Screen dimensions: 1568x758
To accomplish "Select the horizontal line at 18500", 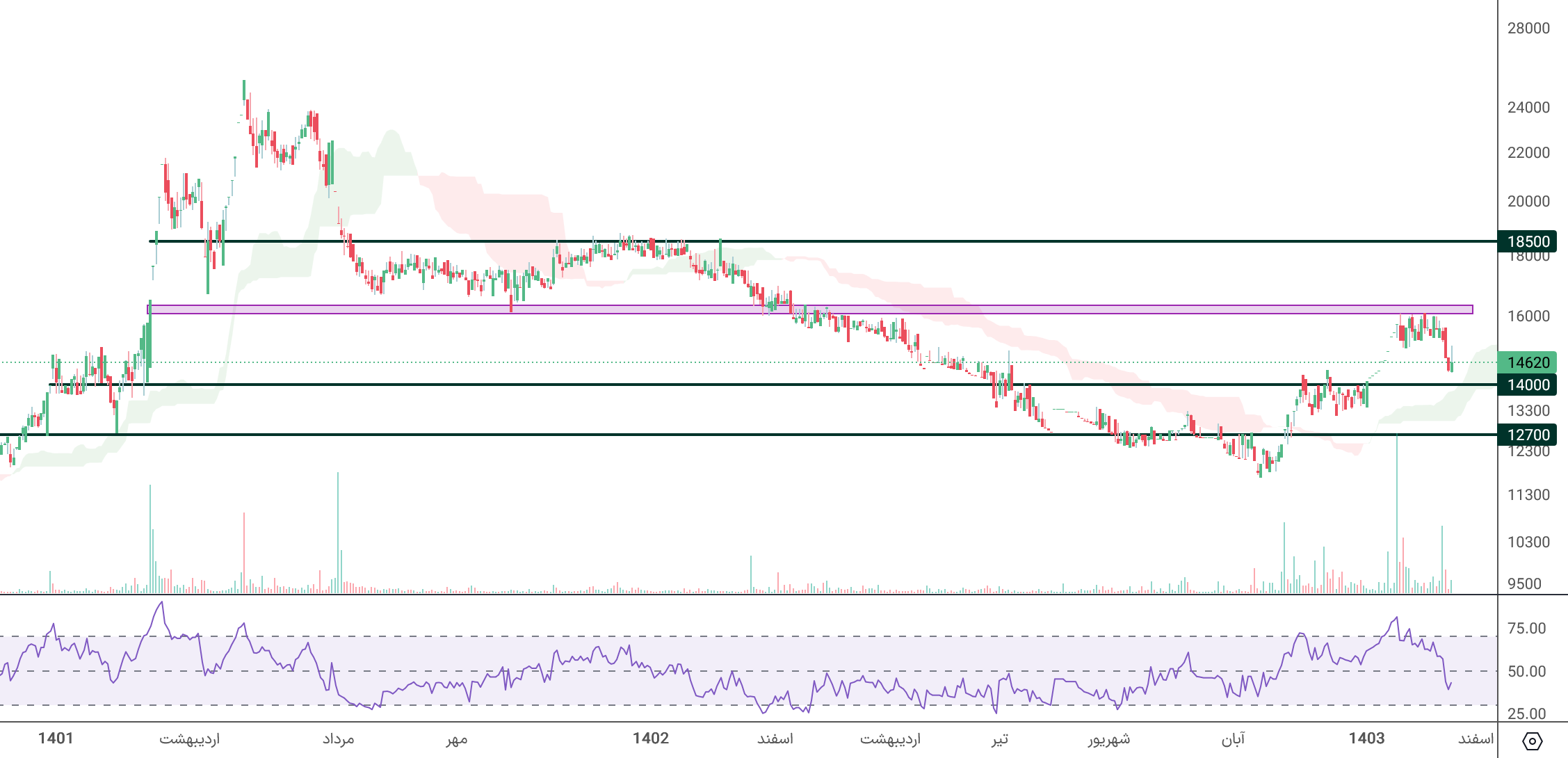I will pos(823,241).
